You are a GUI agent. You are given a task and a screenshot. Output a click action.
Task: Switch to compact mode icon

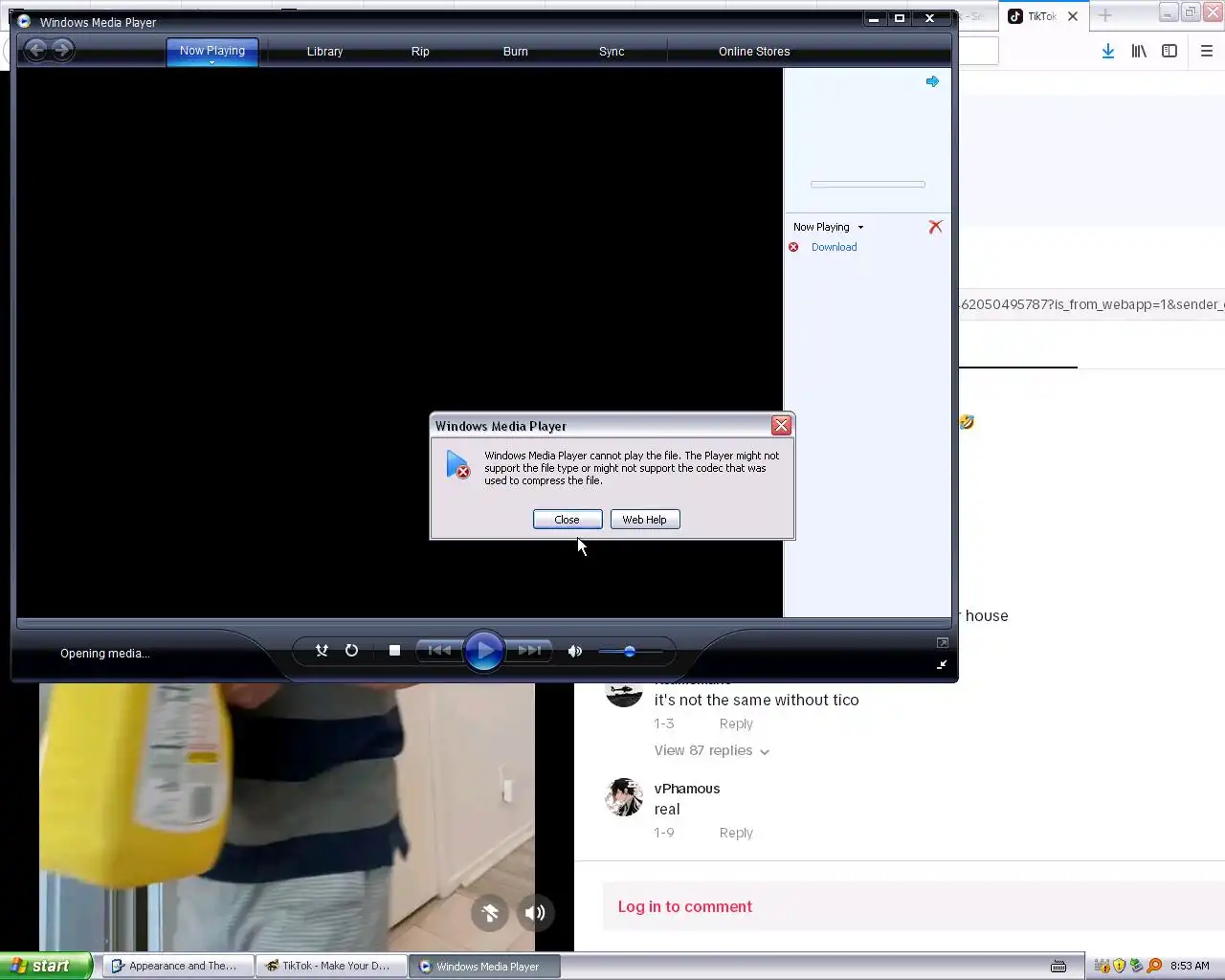942,664
